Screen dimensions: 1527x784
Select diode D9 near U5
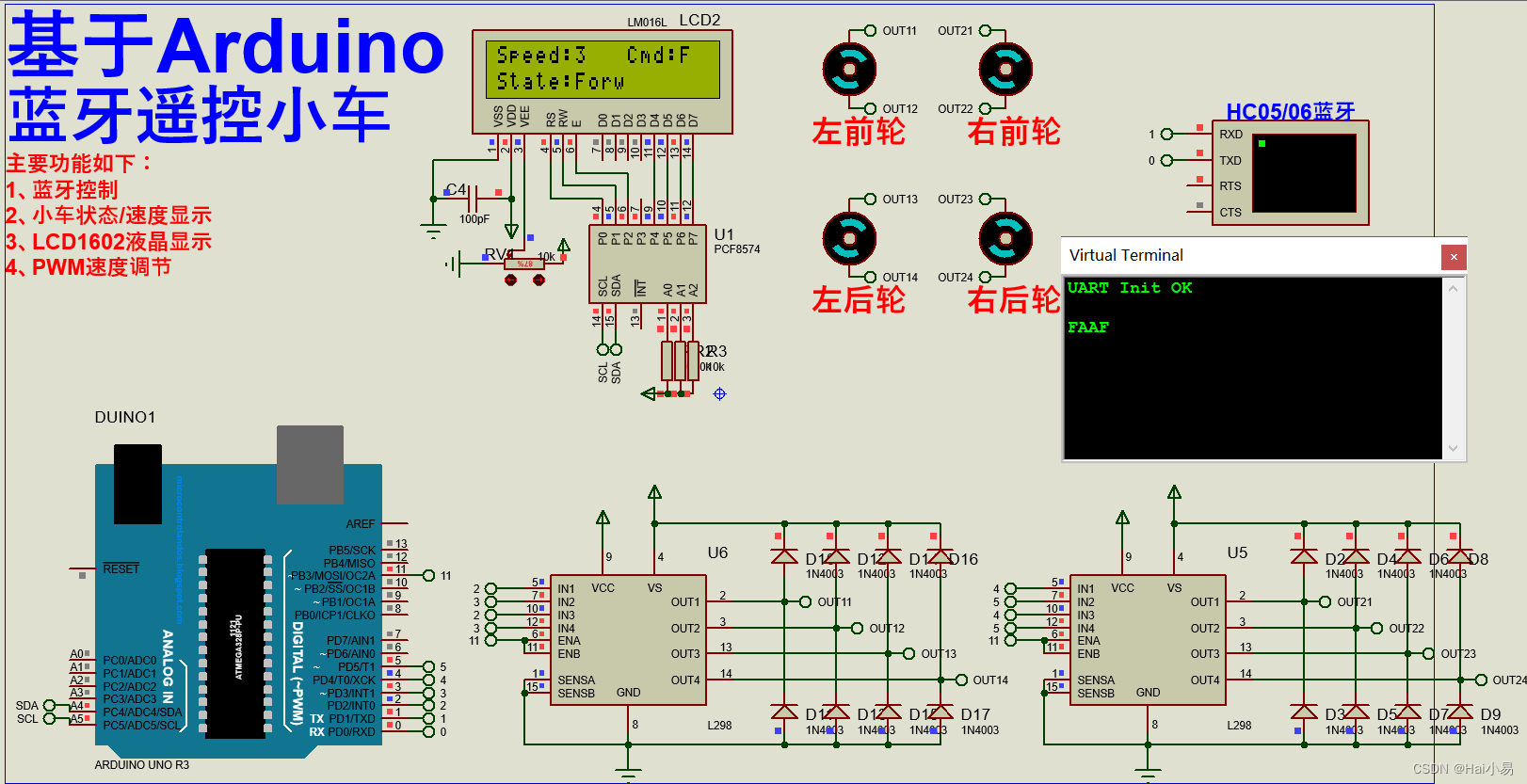tap(1459, 712)
